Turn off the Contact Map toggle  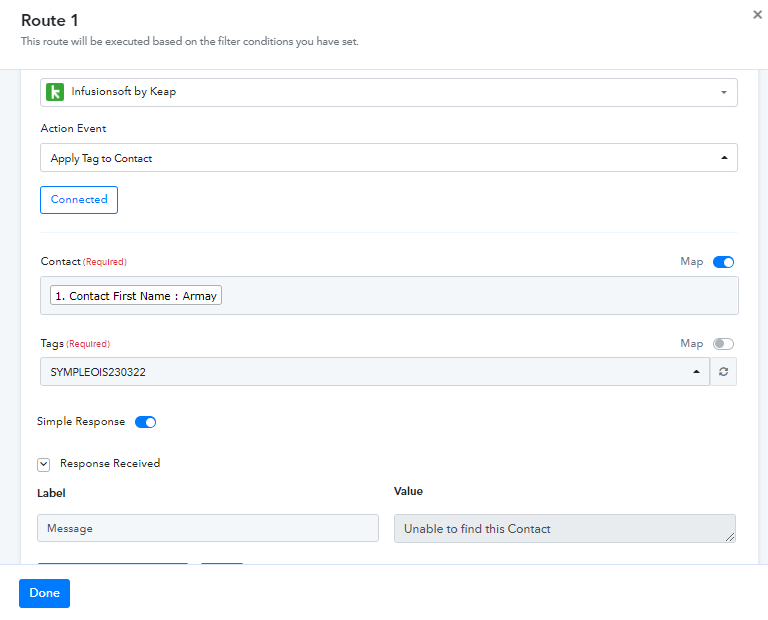723,262
